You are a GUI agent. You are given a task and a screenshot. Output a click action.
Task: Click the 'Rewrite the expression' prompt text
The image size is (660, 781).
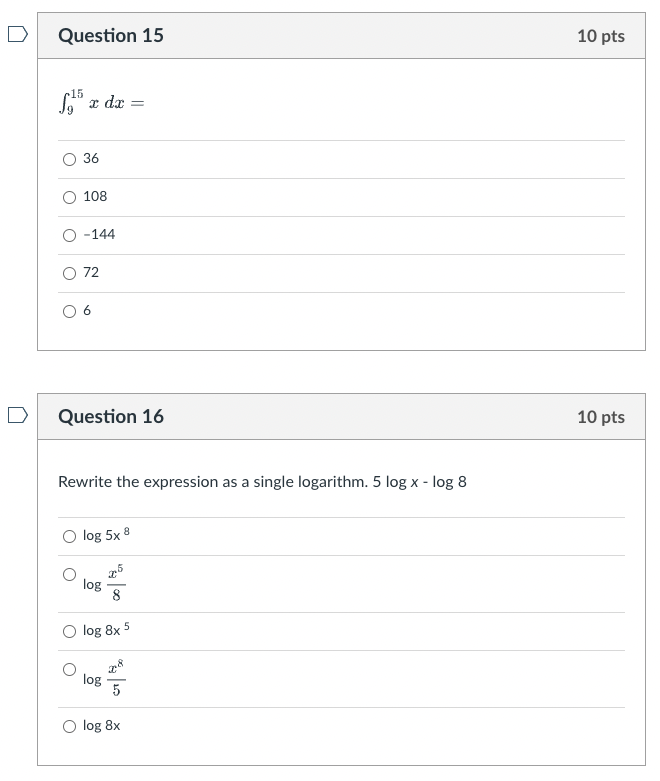[x=262, y=482]
